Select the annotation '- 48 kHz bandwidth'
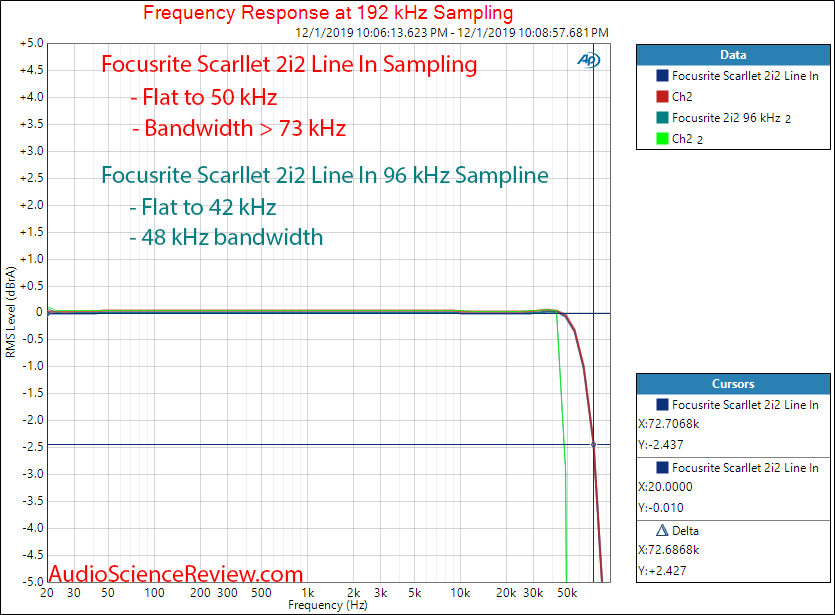This screenshot has width=835, height=615. coord(226,237)
